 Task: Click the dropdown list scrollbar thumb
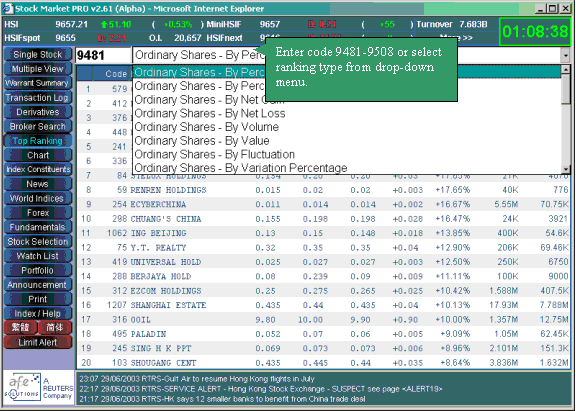(x=566, y=89)
